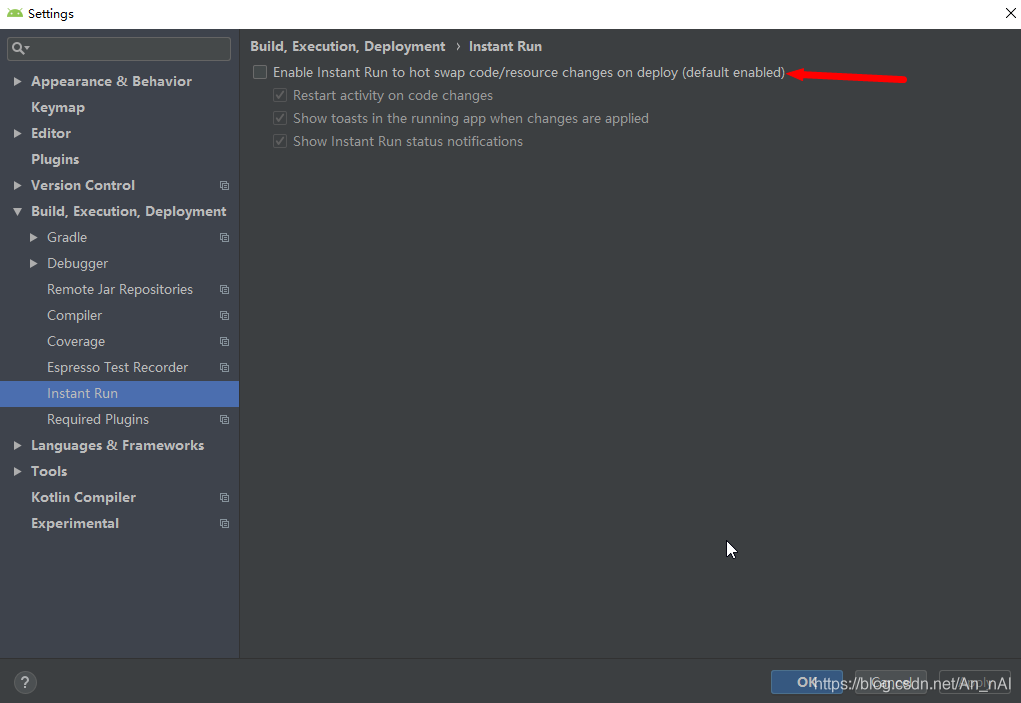Focus the settings search field
This screenshot has height=703, width=1021.
coord(119,48)
